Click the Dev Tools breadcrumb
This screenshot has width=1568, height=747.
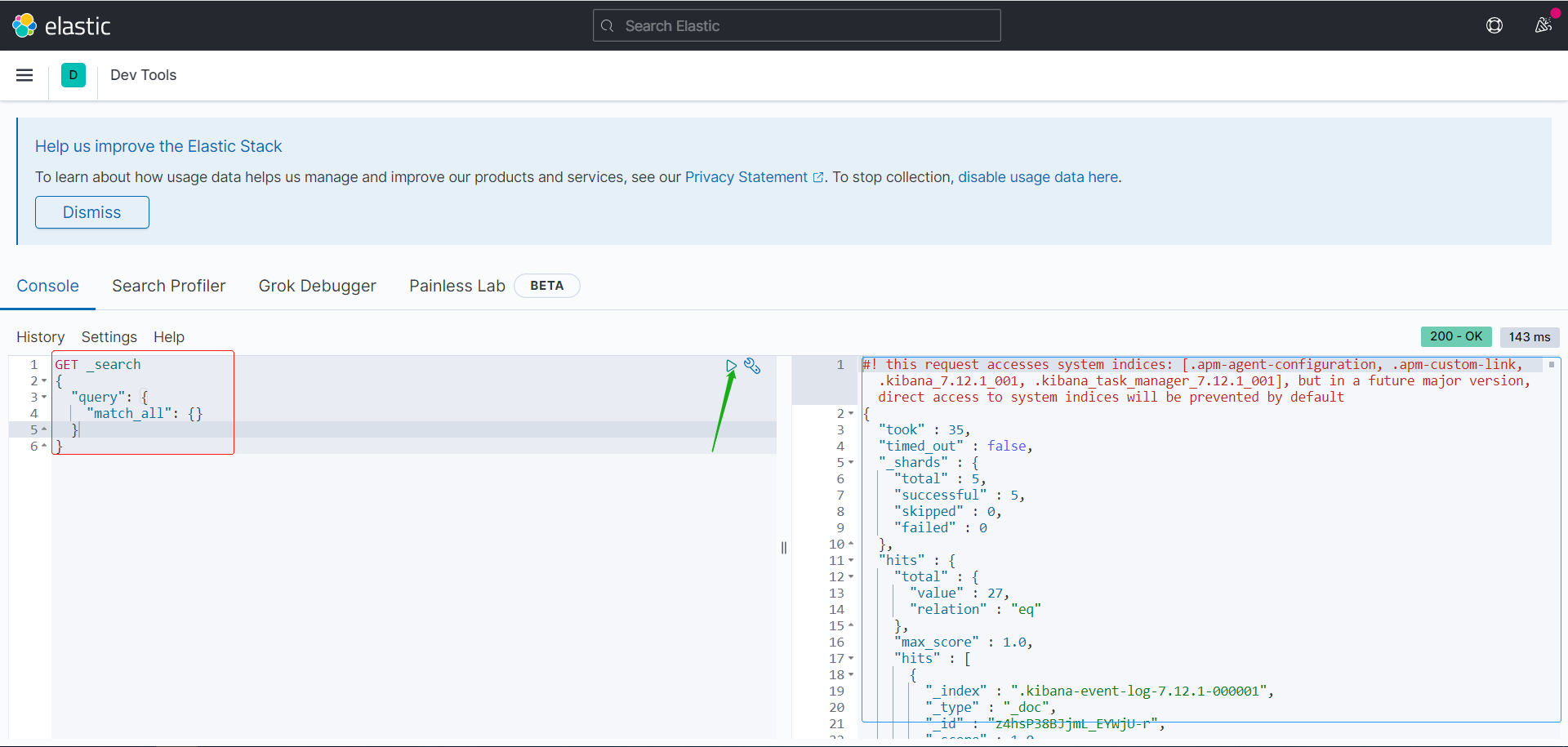tap(144, 75)
